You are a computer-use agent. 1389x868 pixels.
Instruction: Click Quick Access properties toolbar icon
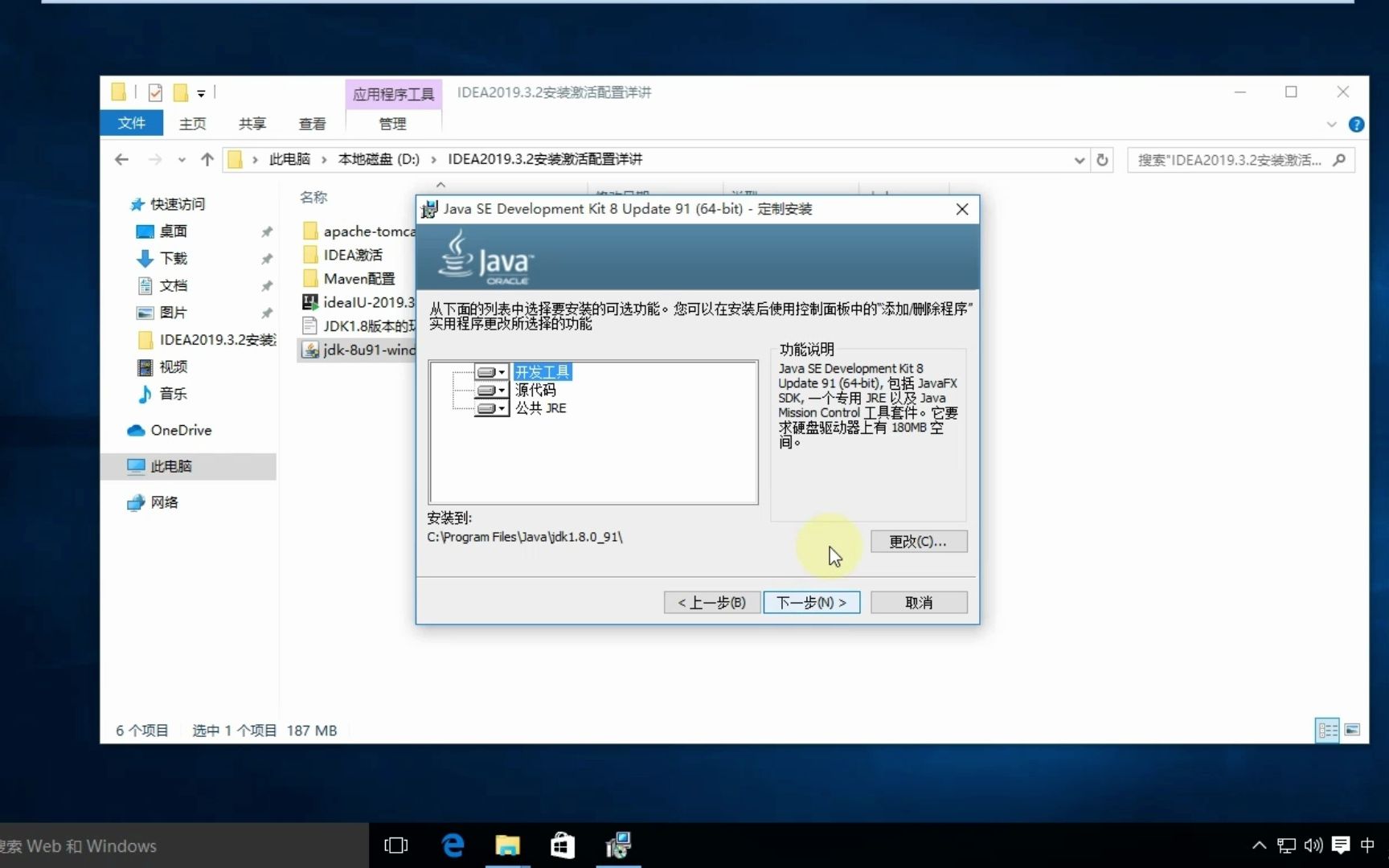156,93
